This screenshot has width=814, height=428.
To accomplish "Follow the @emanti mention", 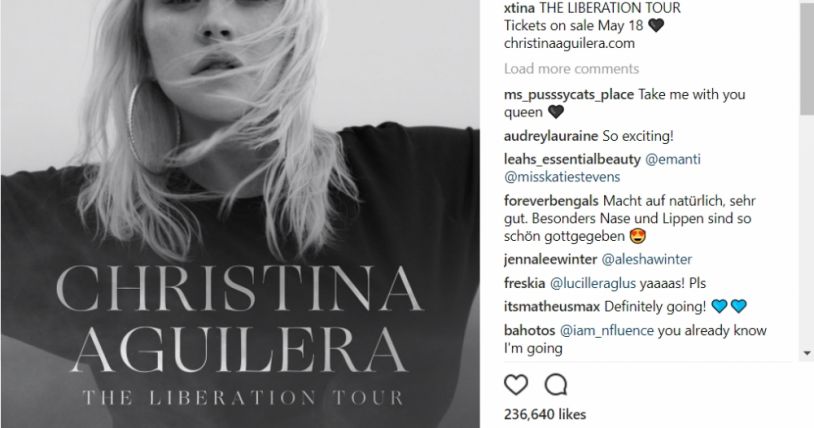I will tap(673, 159).
